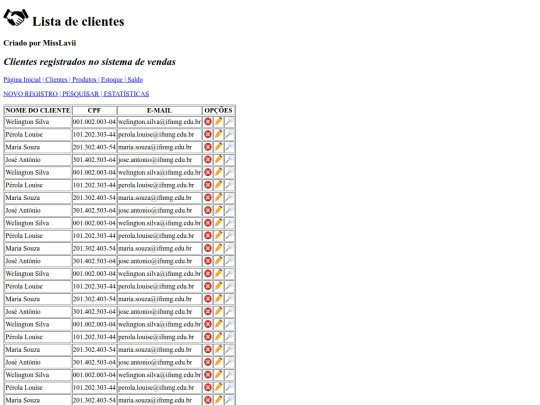Viewport: 540px width, 405px height.
Task: Go to Página Inicial link
Action: click(x=22, y=80)
